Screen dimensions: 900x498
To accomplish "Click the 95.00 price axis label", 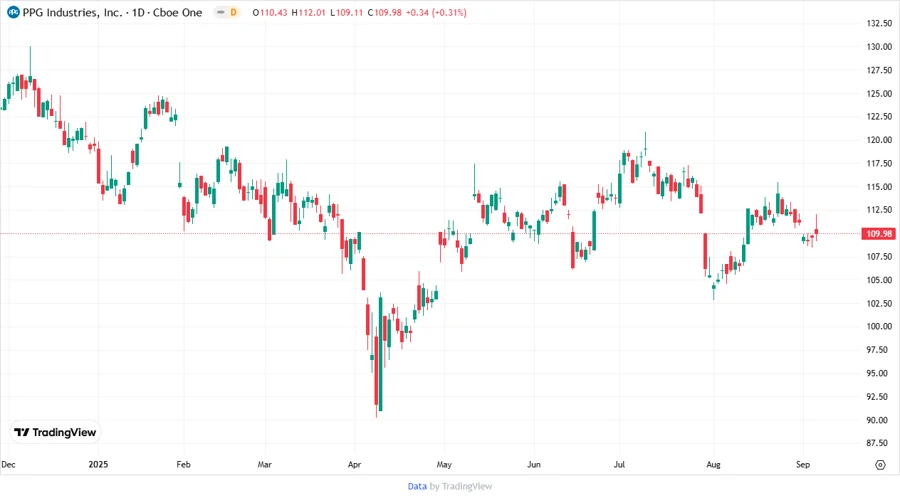I will click(879, 374).
